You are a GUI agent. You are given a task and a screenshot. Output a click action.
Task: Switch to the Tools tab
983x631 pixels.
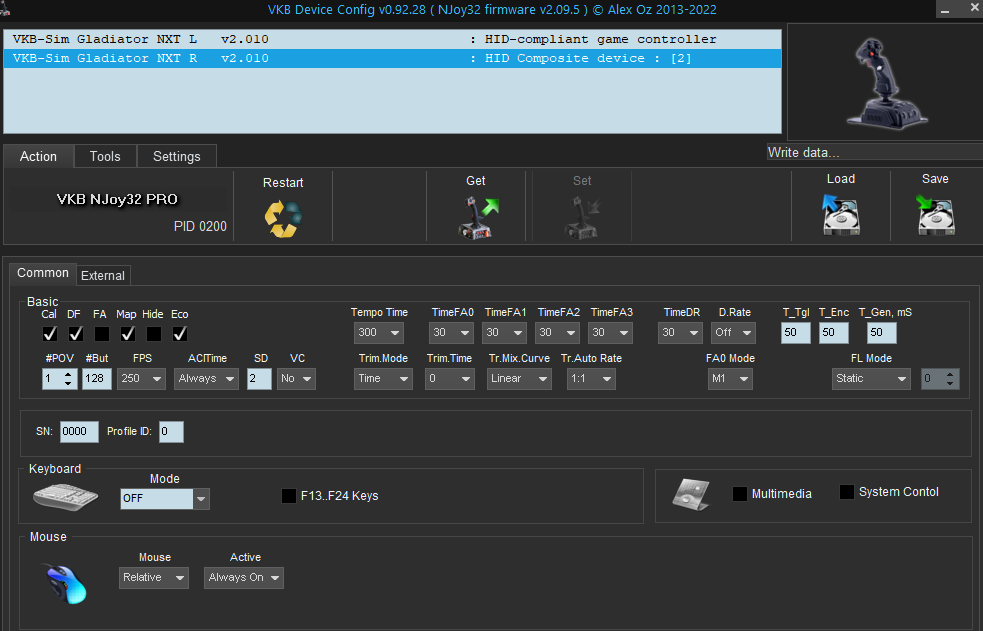pos(105,157)
